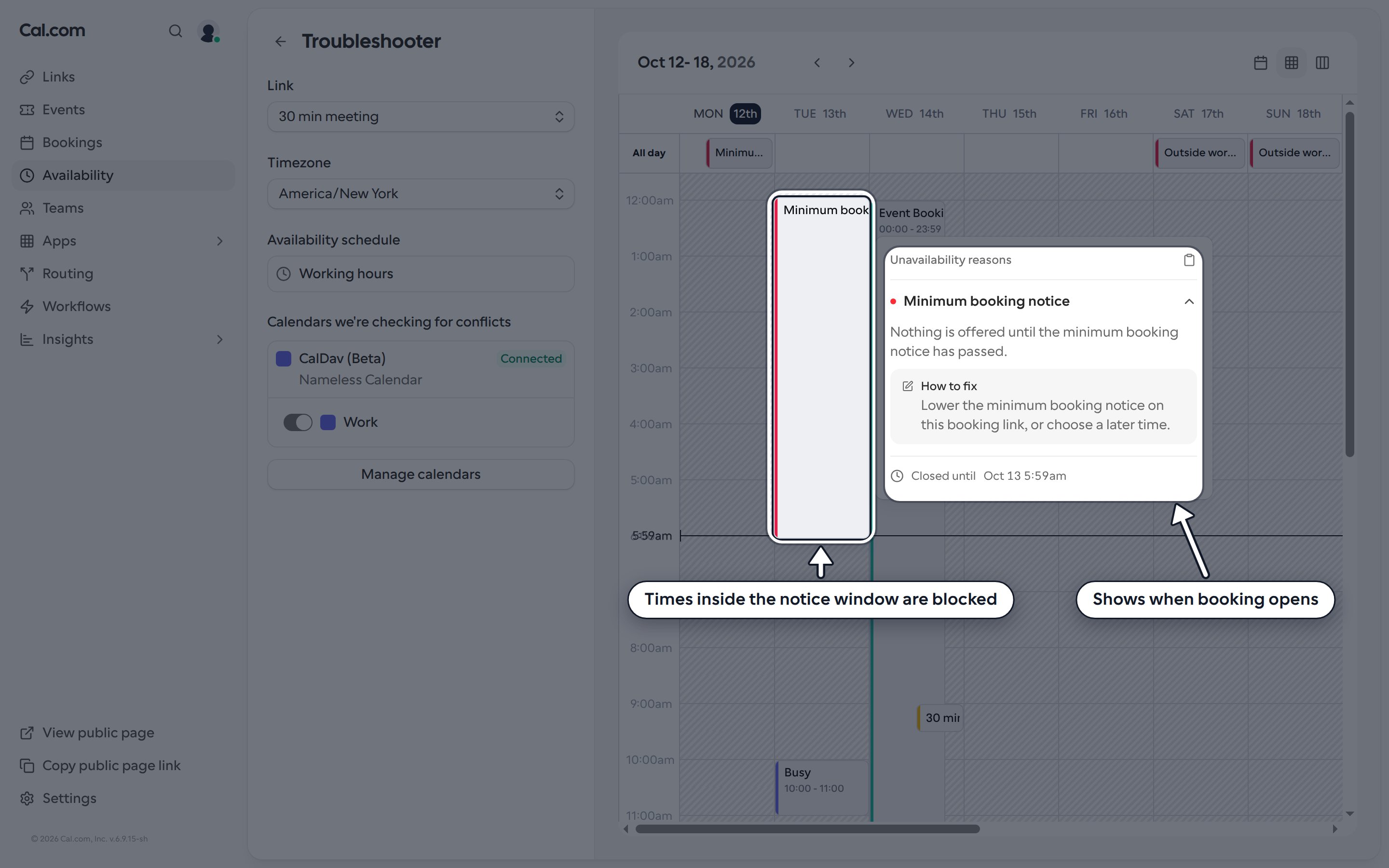The width and height of the screenshot is (1389, 868).
Task: Select the week grid view icon
Action: pyautogui.click(x=1292, y=63)
